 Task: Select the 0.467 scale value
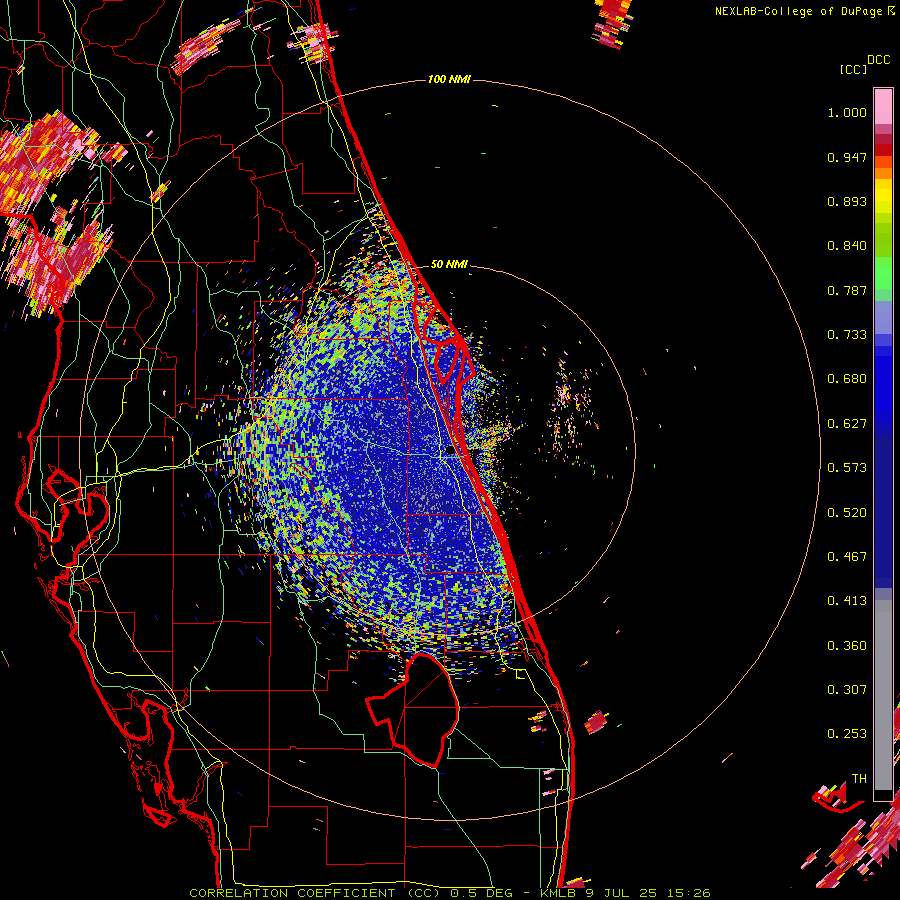pos(847,557)
